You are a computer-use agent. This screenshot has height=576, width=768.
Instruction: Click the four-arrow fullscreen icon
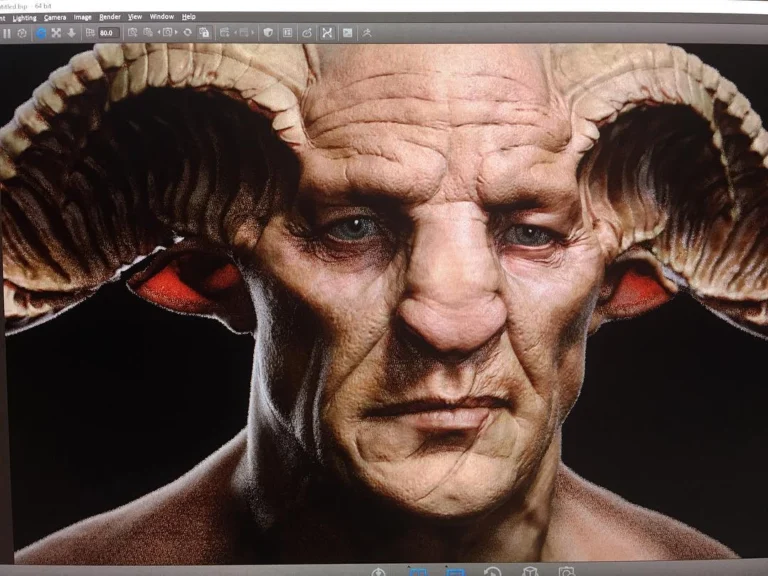[x=56, y=33]
